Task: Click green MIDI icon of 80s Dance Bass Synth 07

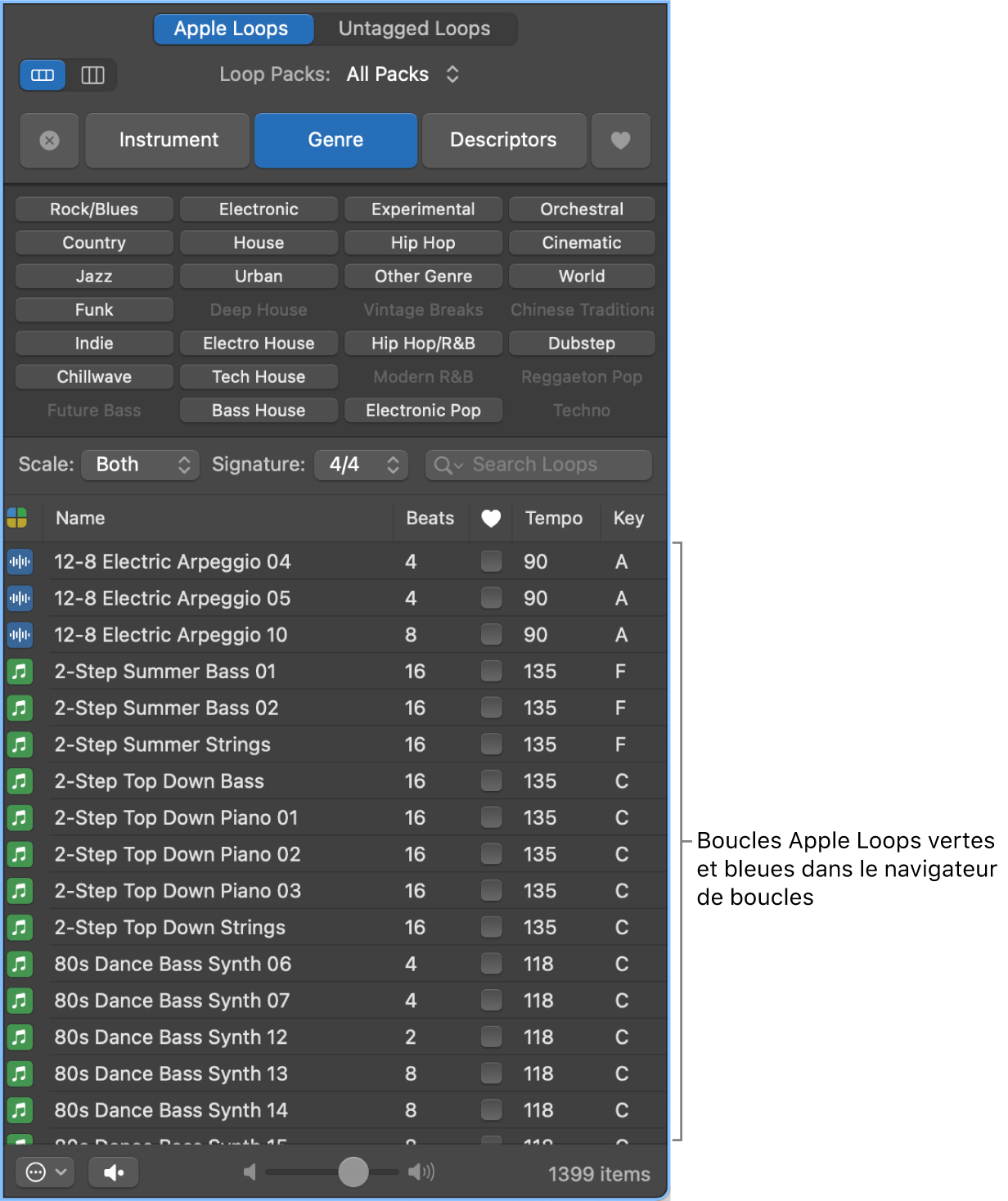Action: (x=20, y=1001)
